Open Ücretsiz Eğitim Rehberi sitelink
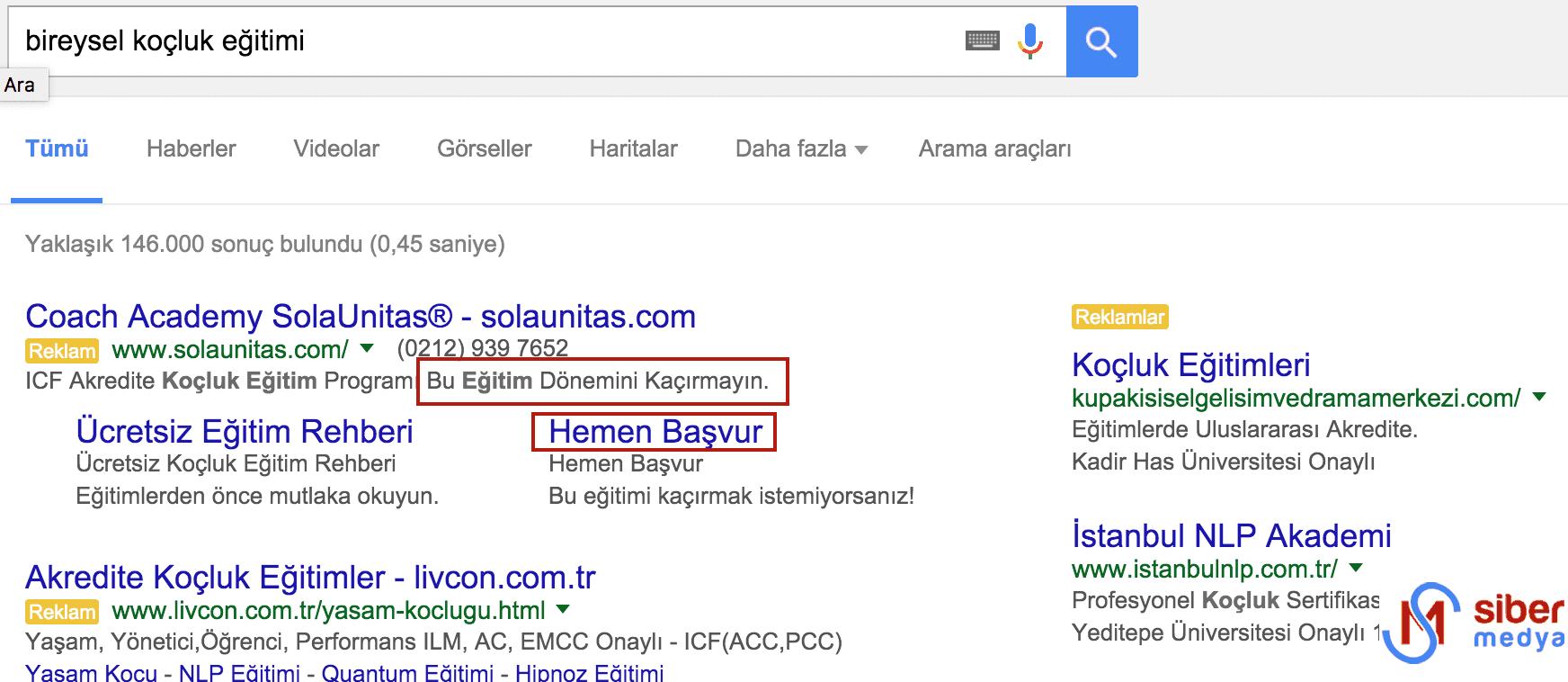 point(245,432)
